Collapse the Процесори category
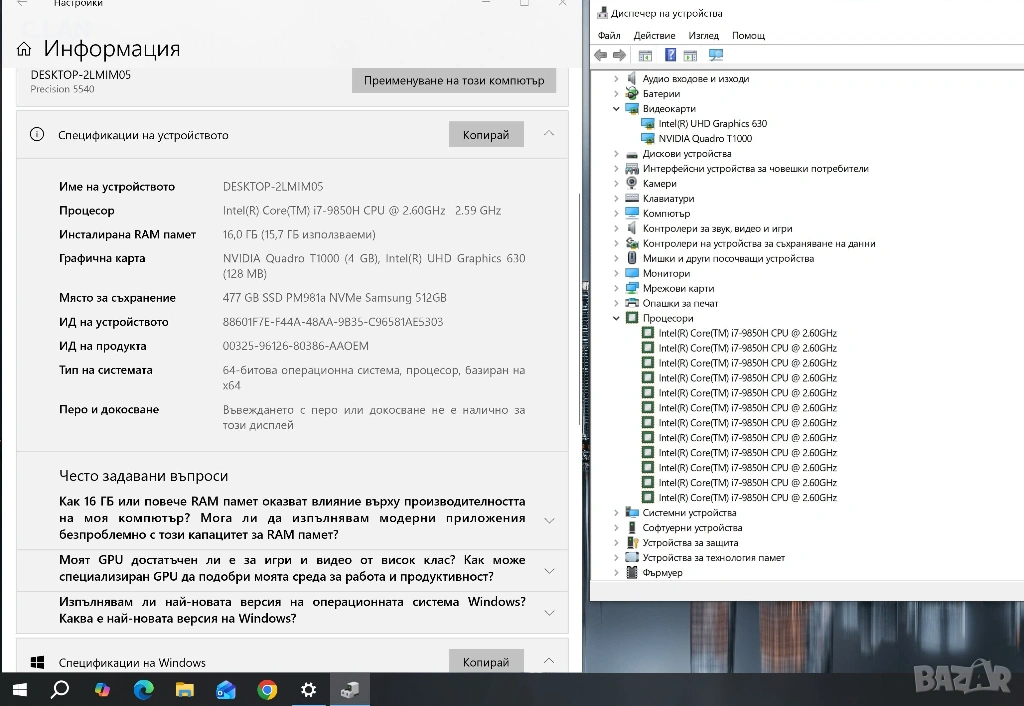Screen dimensions: 1024x706 point(617,319)
